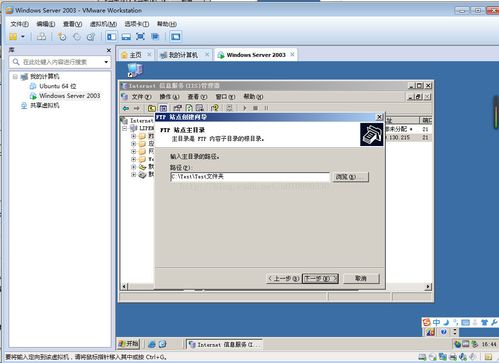
Task: Click the 取消 cancel button
Action: (x=361, y=278)
